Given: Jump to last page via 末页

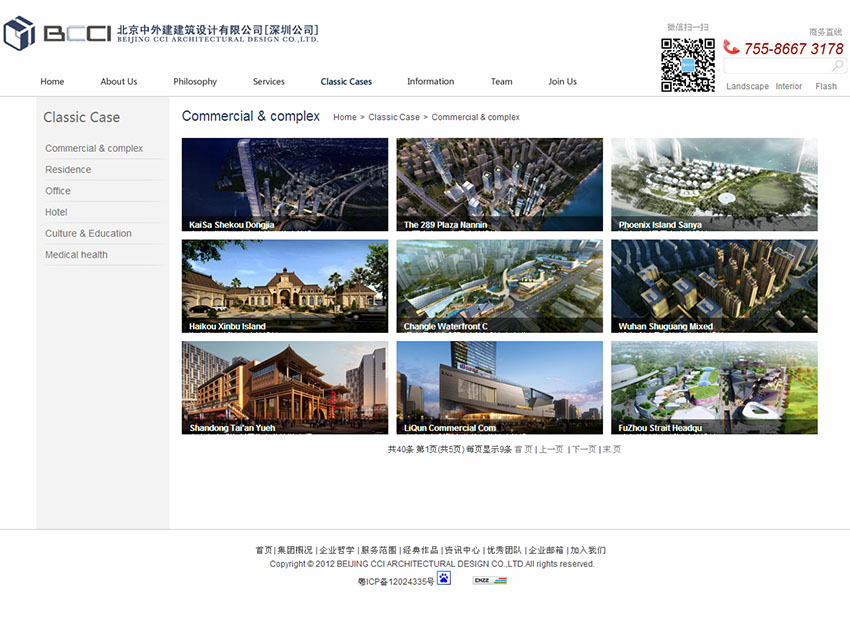Looking at the screenshot, I should (x=611, y=450).
